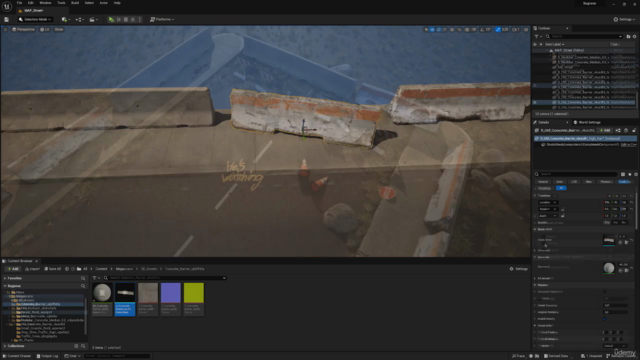Select the viewport translate tool icon
The height and width of the screenshot is (360, 640).
click(x=432, y=29)
